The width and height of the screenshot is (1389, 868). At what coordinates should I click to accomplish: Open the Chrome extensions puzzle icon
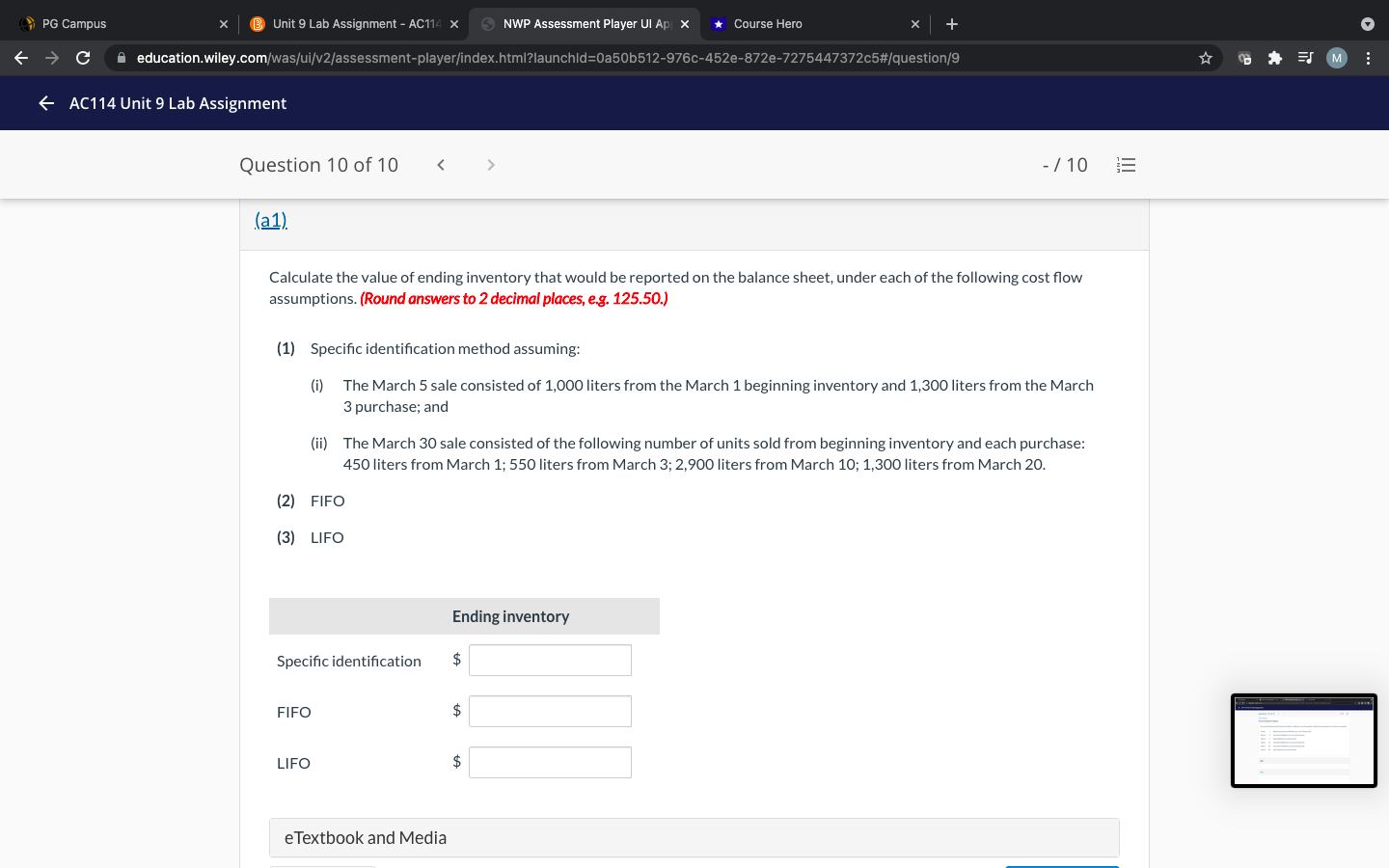[x=1274, y=58]
